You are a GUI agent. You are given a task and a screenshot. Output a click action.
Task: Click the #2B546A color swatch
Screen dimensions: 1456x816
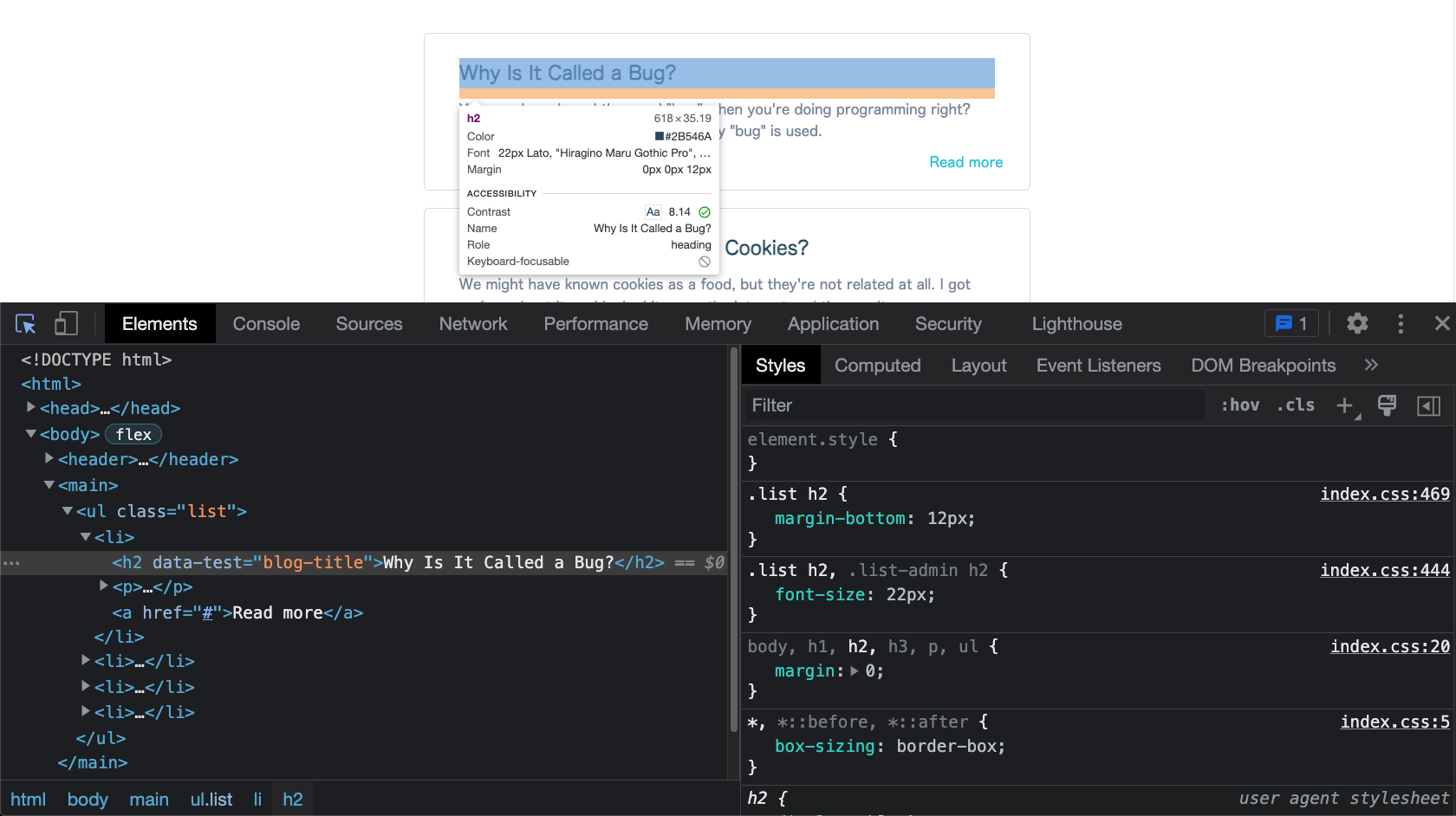pyautogui.click(x=660, y=137)
